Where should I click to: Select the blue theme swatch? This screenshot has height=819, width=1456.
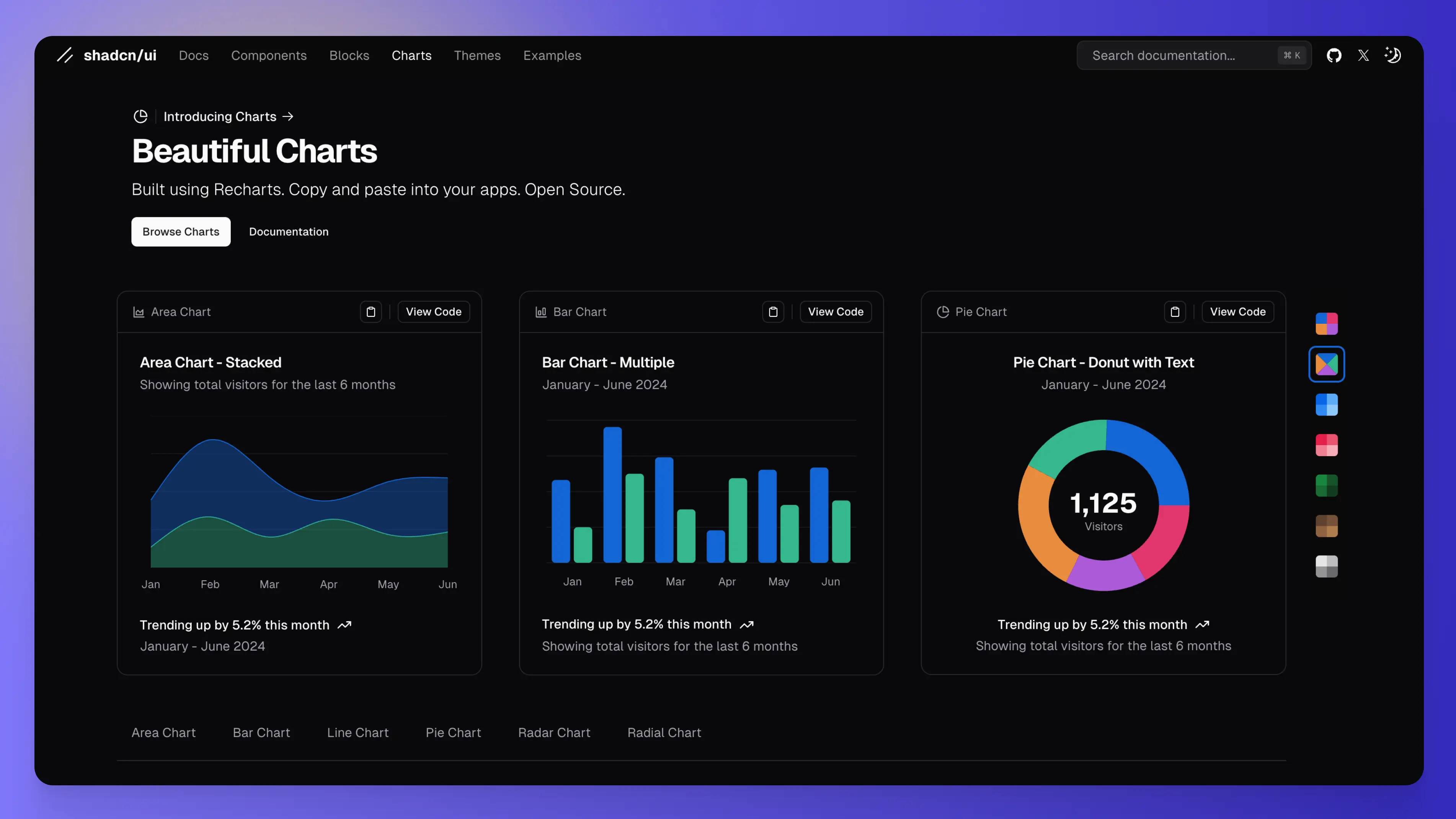1326,405
